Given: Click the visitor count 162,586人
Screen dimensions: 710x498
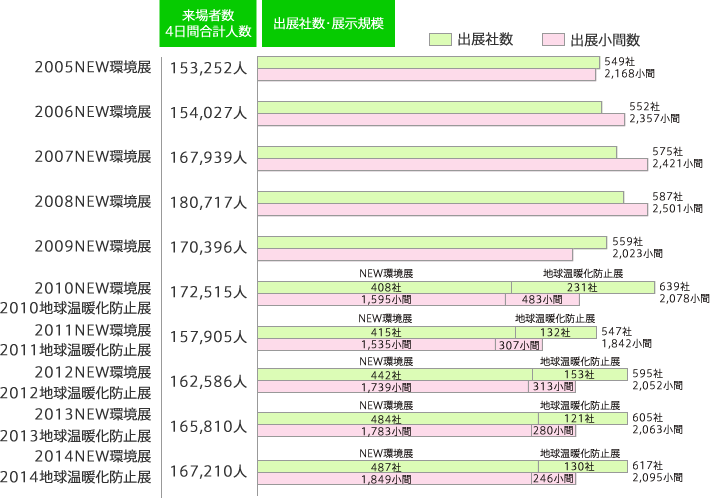Looking at the screenshot, I should [x=208, y=382].
